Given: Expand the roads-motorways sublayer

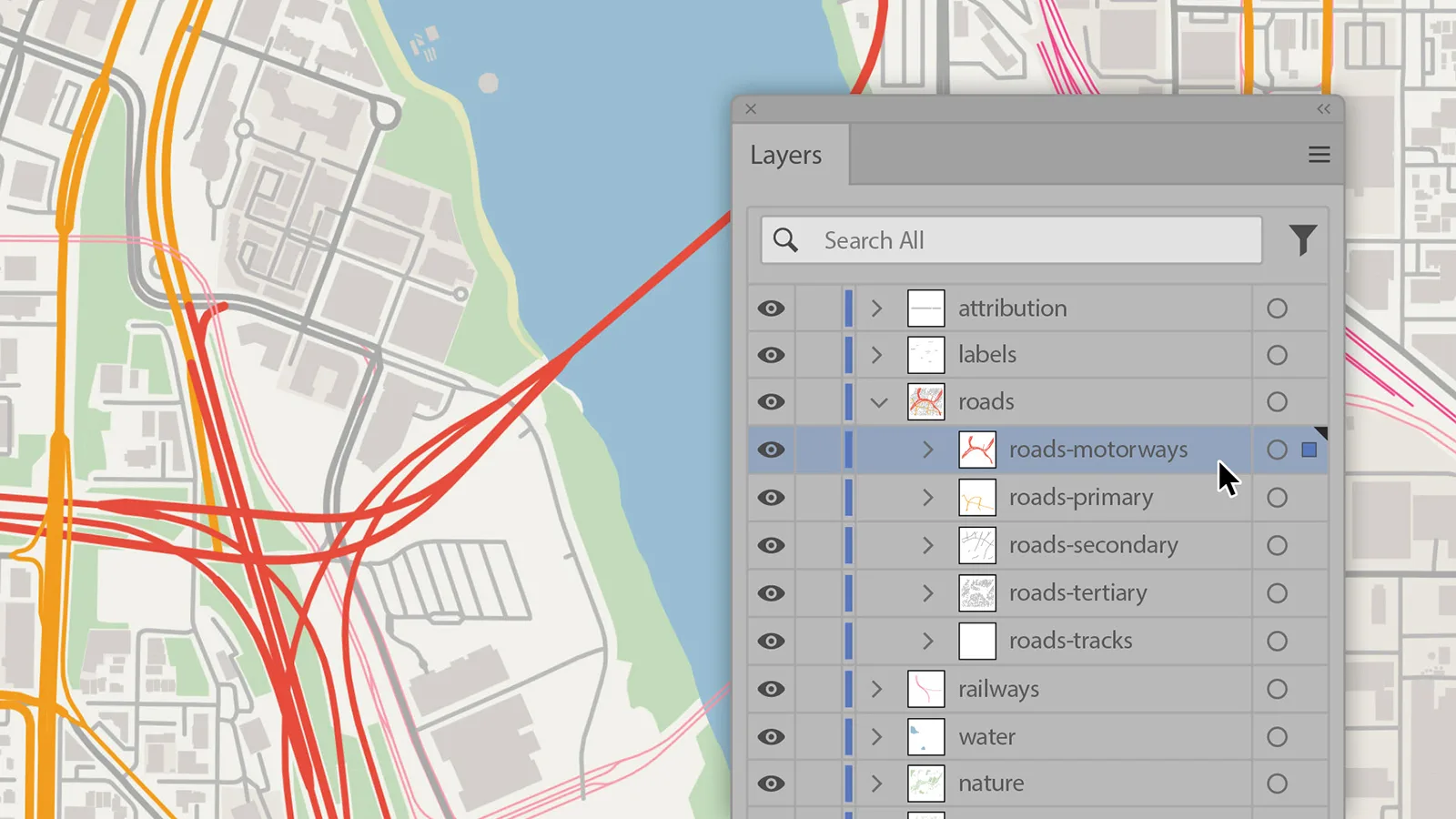Looking at the screenshot, I should pos(928,450).
